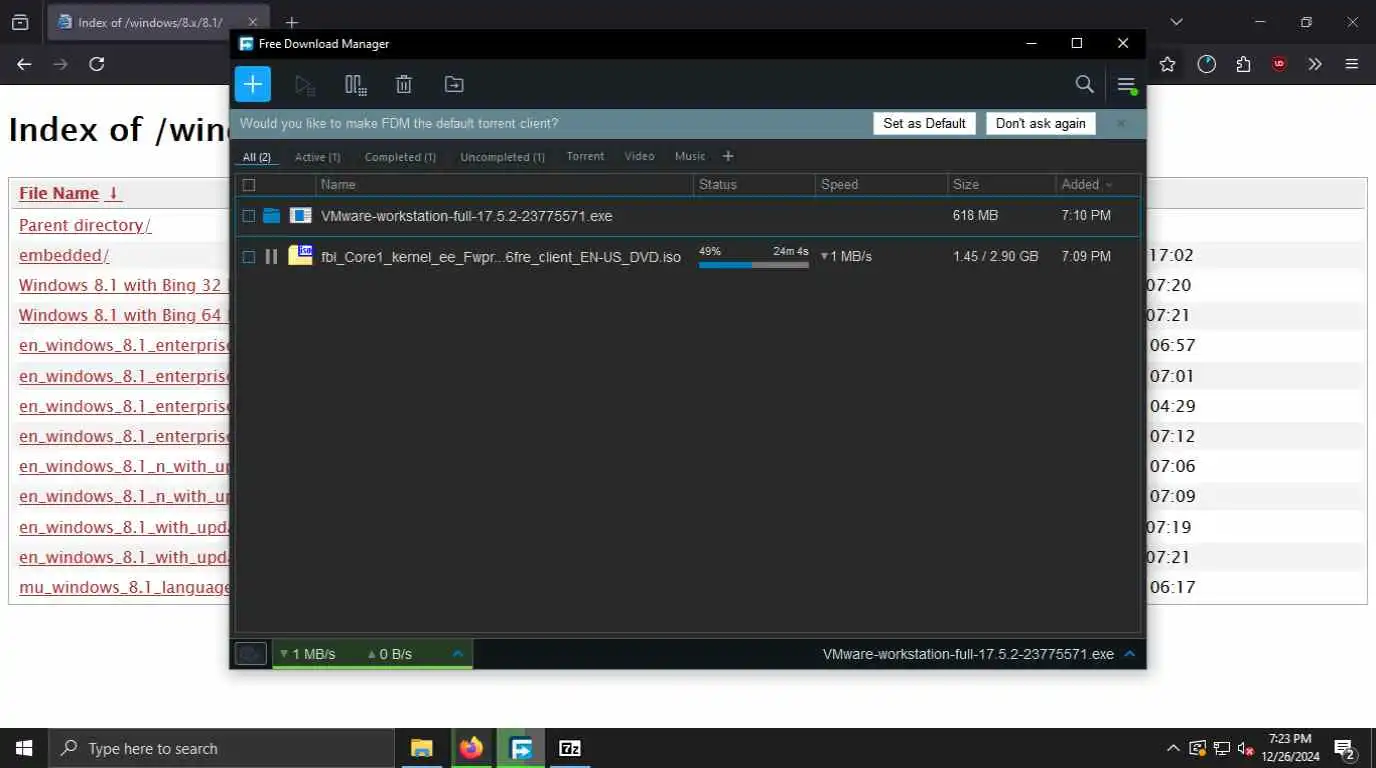Open mu_windows_8.1_language link in browser
Image resolution: width=1376 pixels, height=768 pixels.
coord(124,587)
